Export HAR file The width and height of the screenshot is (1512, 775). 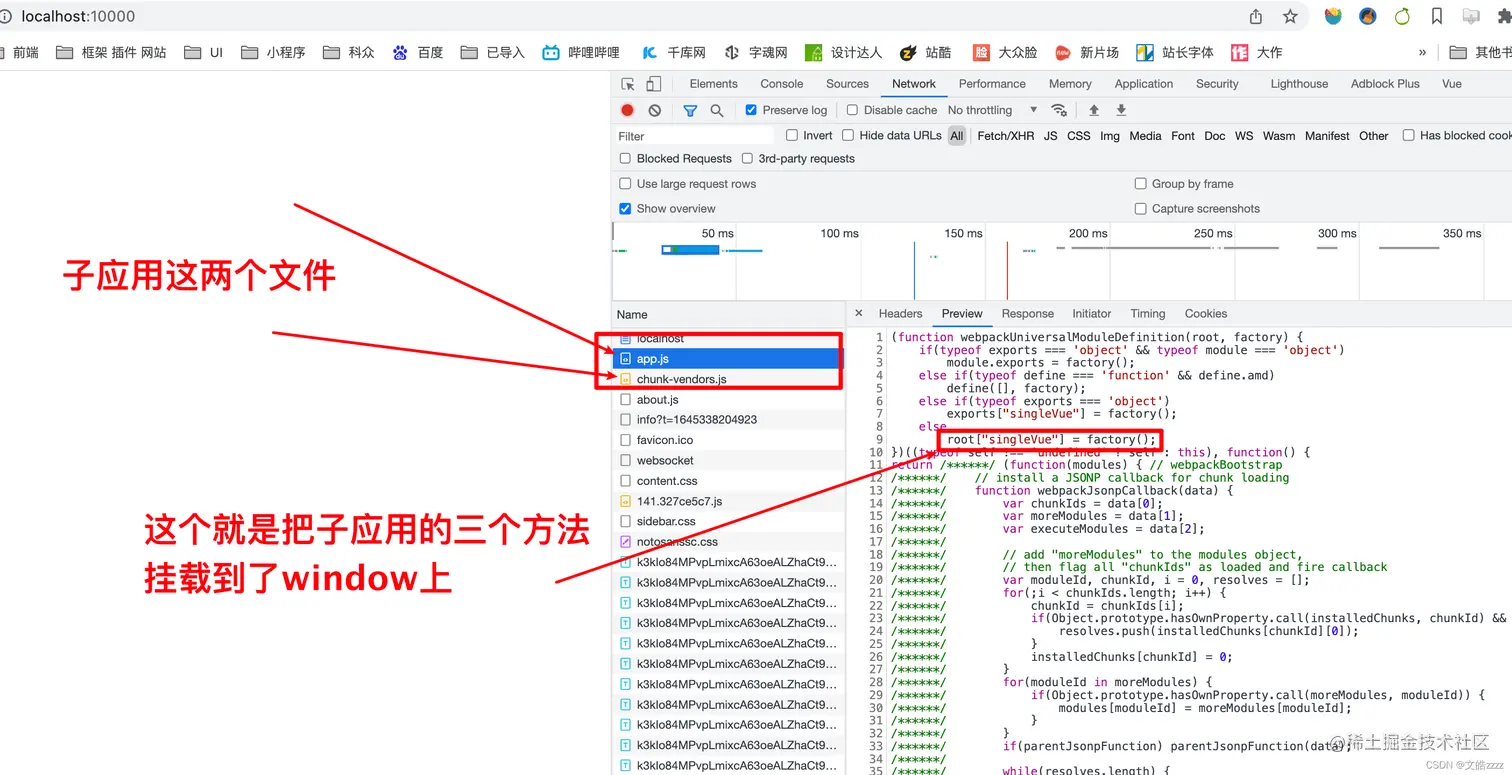coord(1120,110)
